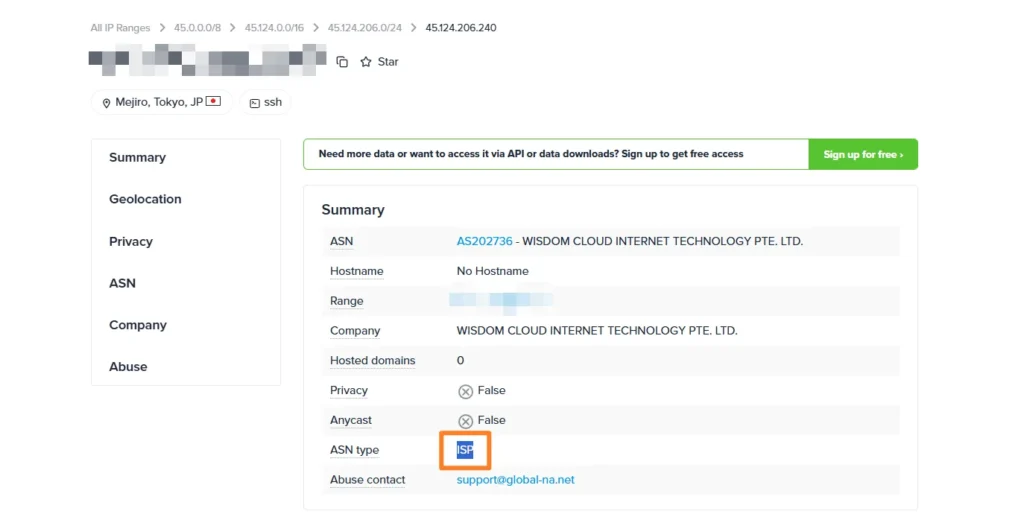Screen dimensions: 1024x520
Task: Click the ssh terminal icon tag
Action: pos(255,103)
